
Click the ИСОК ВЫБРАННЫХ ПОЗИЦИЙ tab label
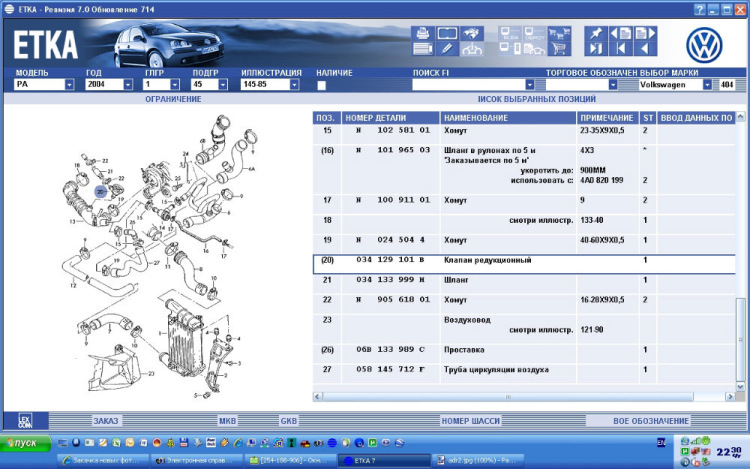[x=537, y=99]
